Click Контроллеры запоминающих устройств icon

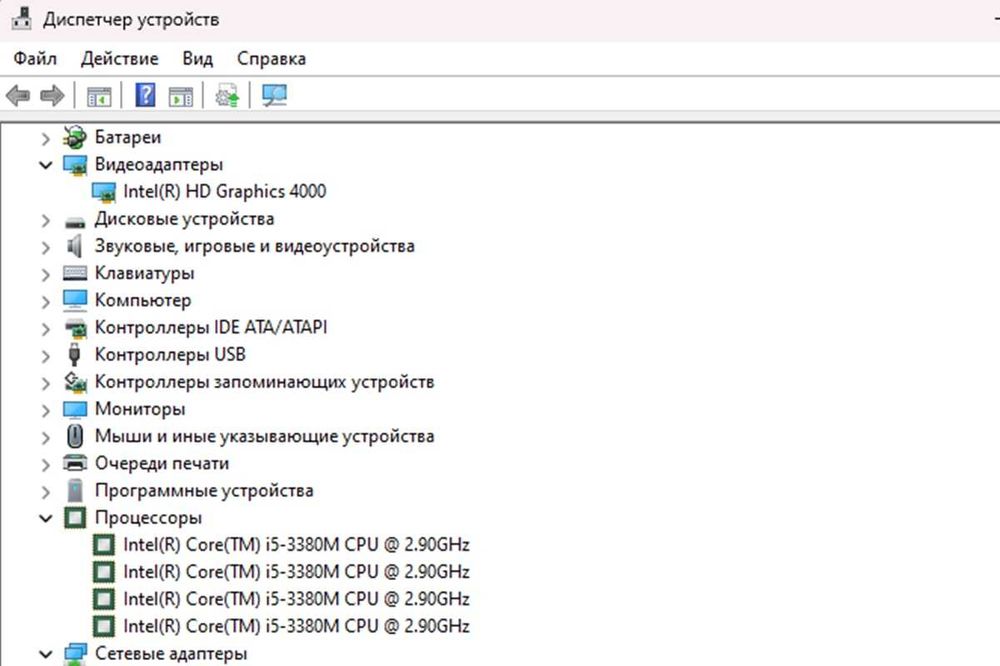tap(75, 381)
